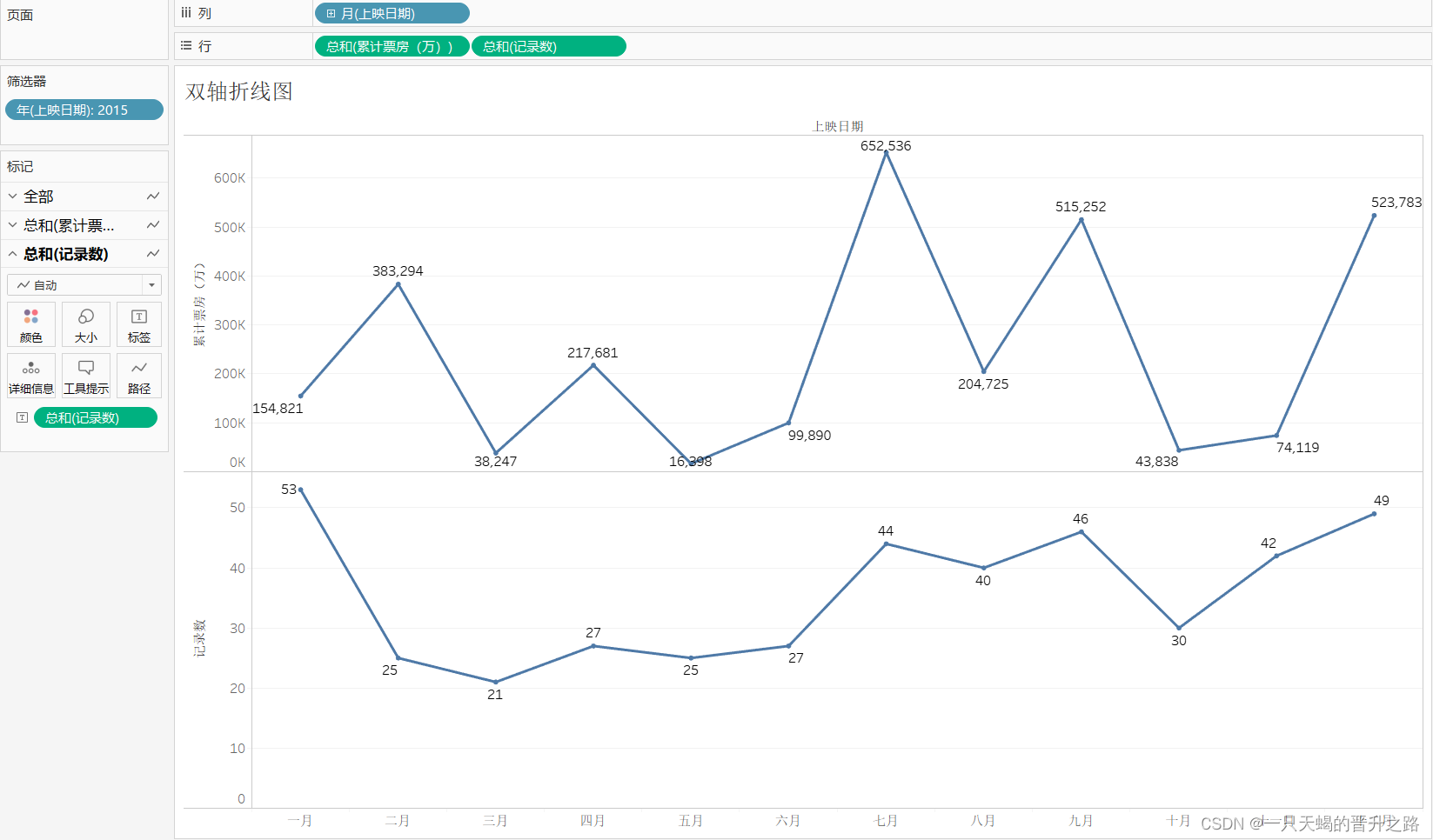1433x840 pixels.
Task: Click the 五月 axis label
Action: tap(691, 821)
